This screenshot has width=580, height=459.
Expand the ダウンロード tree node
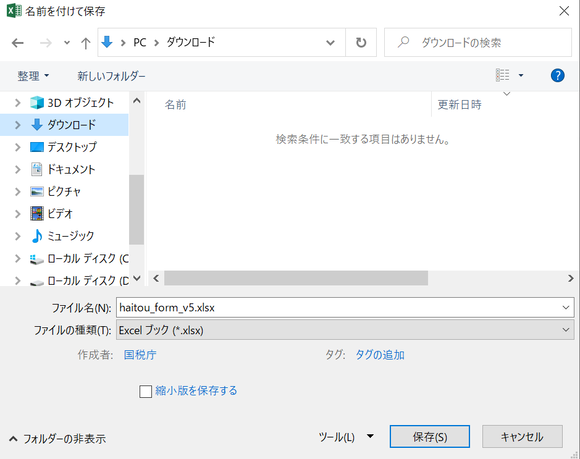[x=17, y=125]
